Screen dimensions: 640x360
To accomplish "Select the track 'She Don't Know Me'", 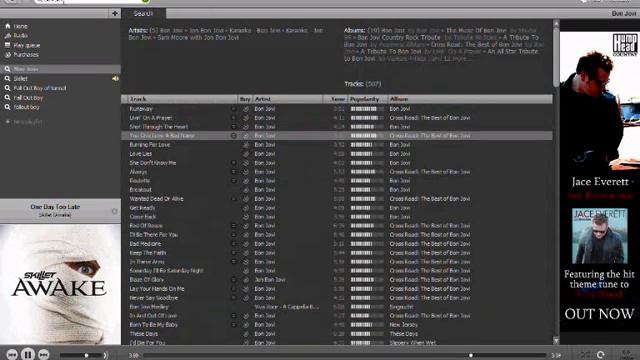I will [153, 163].
